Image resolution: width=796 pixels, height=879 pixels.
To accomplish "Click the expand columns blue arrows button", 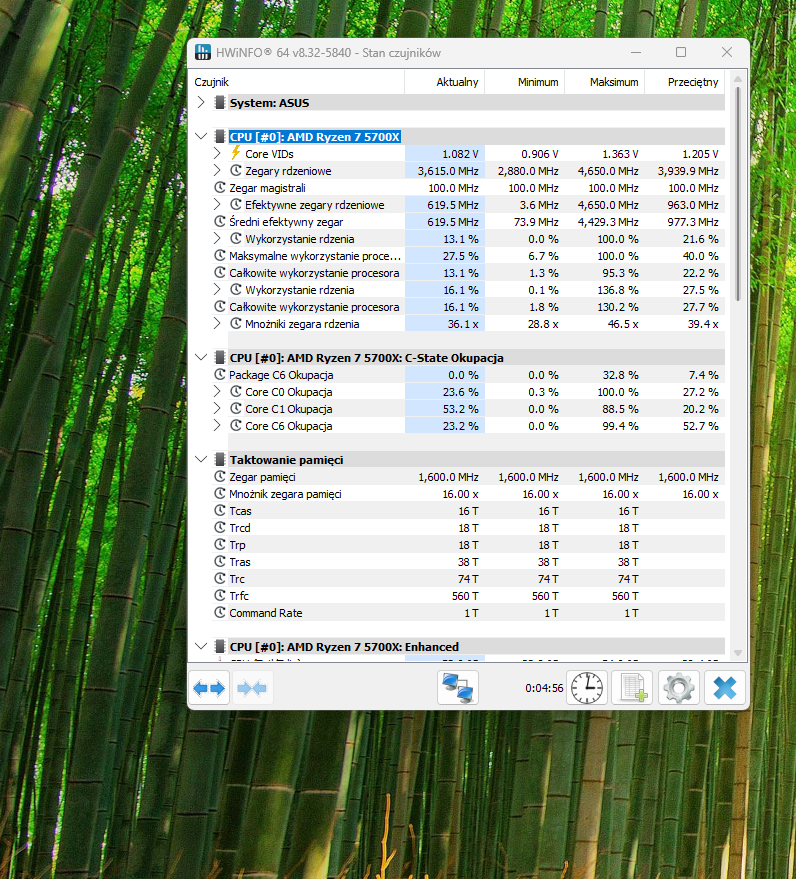I will [x=210, y=688].
